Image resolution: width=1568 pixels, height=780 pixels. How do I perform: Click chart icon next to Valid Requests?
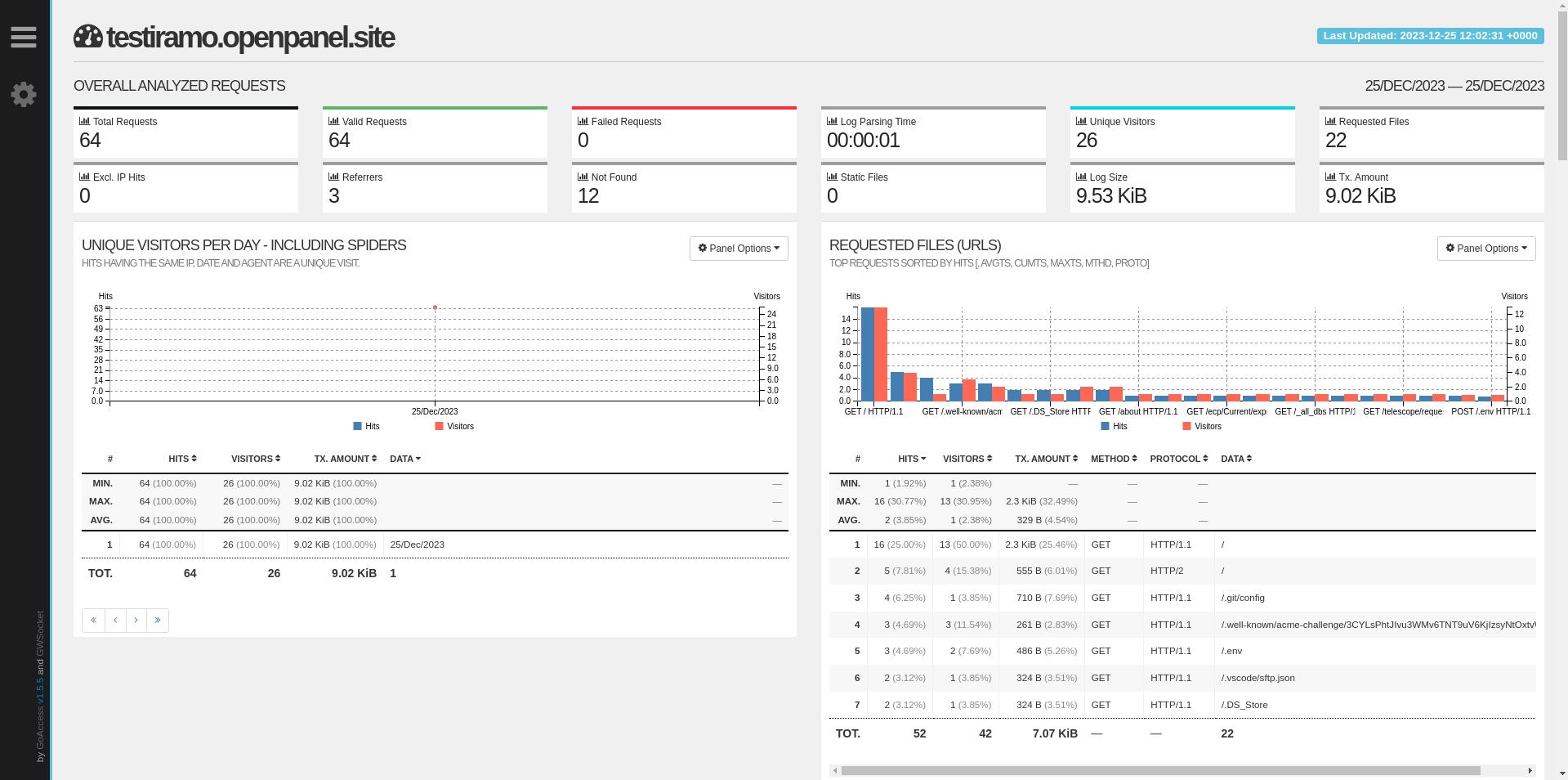(x=333, y=121)
